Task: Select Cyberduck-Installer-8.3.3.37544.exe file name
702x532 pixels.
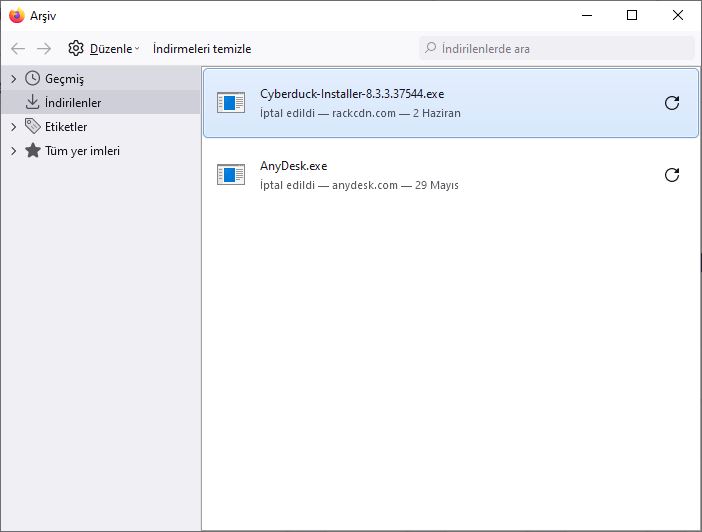Action: [352, 94]
